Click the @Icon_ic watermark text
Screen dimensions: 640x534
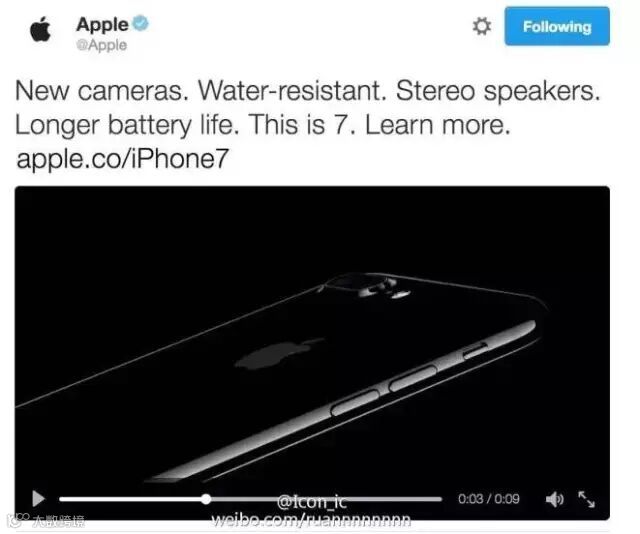312,501
